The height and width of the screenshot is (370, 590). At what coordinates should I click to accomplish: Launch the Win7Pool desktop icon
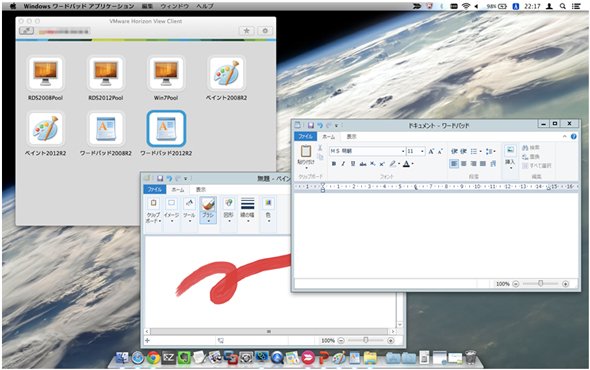166,73
